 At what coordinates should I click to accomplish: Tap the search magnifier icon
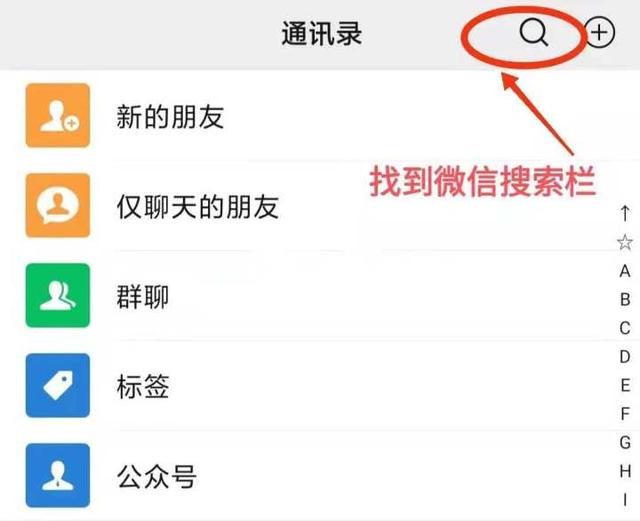pos(534,33)
